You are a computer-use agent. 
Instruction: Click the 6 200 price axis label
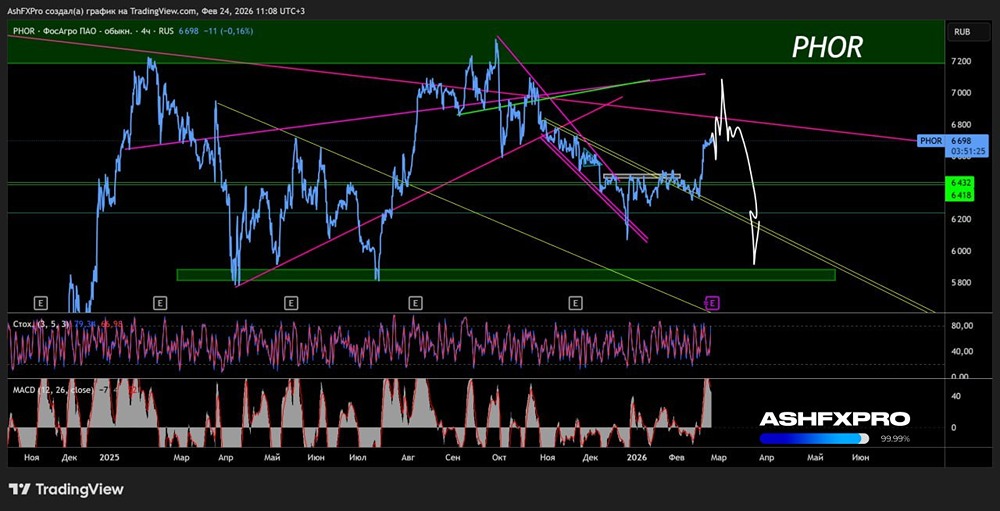pyautogui.click(x=960, y=219)
